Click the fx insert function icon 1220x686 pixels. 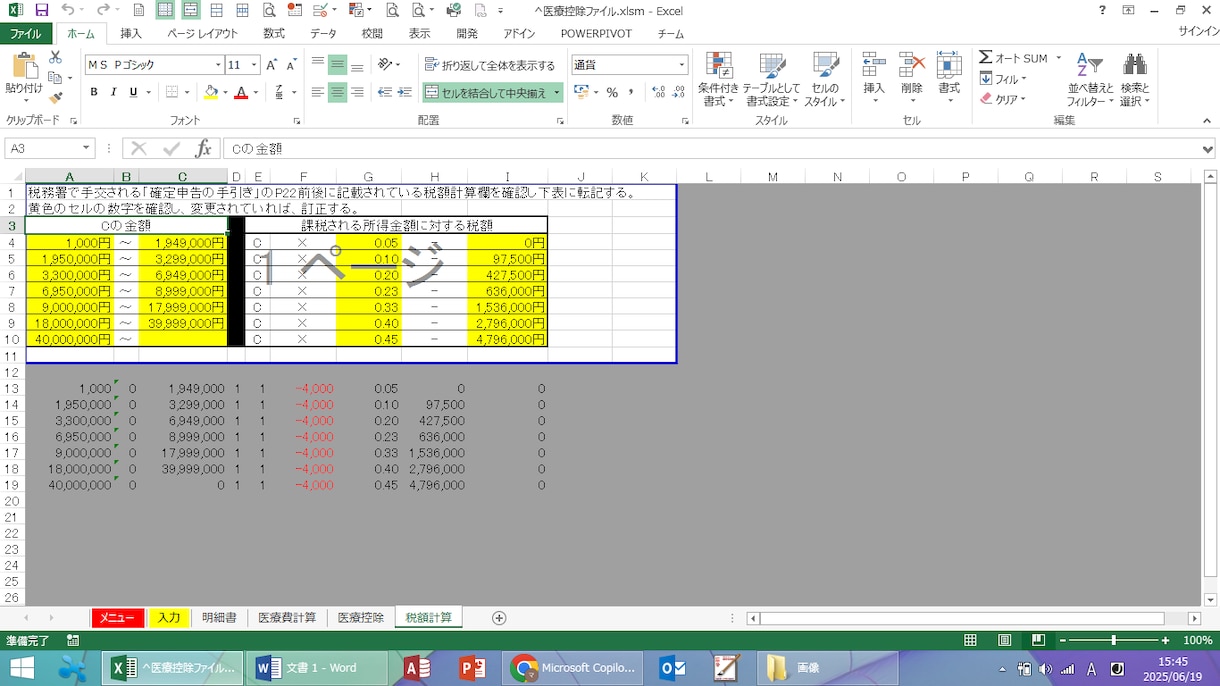pos(203,149)
